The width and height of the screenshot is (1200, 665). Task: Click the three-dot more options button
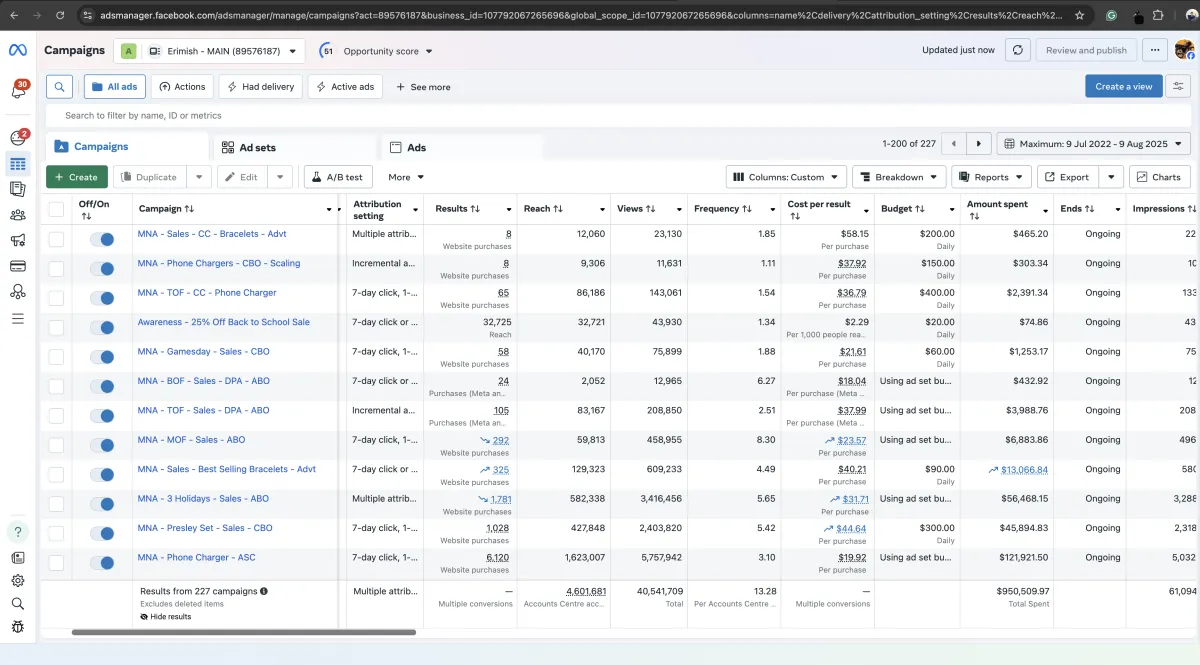tap(1155, 50)
